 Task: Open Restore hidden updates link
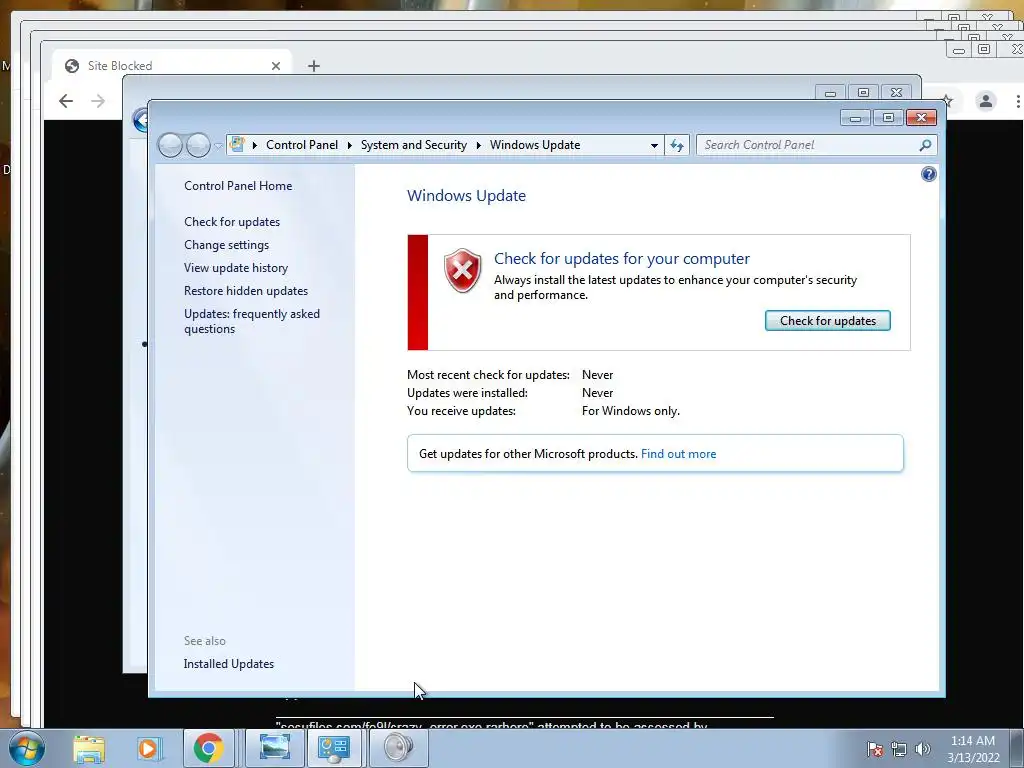pos(246,291)
